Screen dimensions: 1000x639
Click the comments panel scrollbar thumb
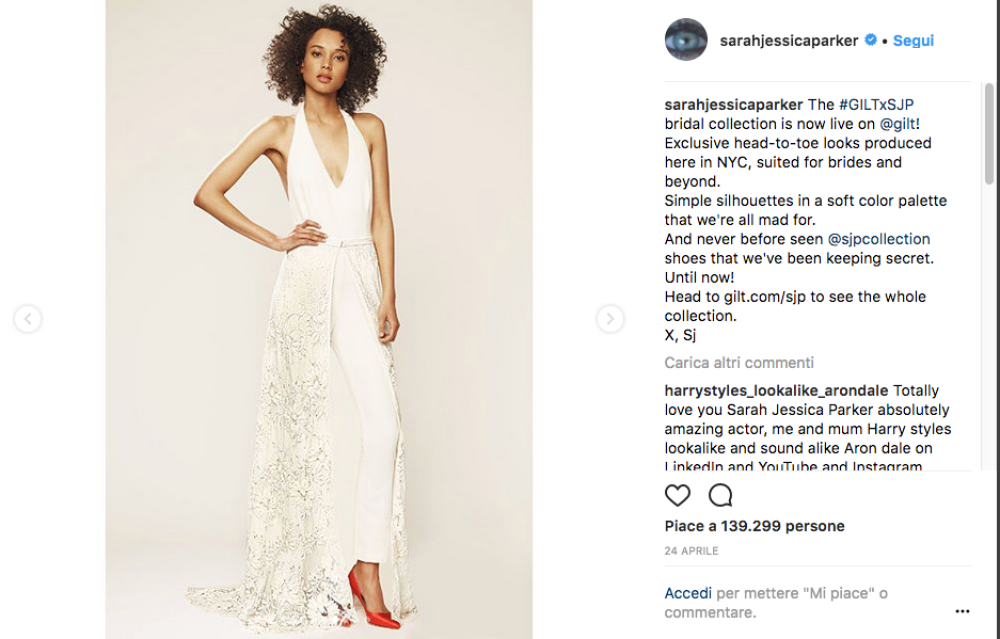coord(989,133)
